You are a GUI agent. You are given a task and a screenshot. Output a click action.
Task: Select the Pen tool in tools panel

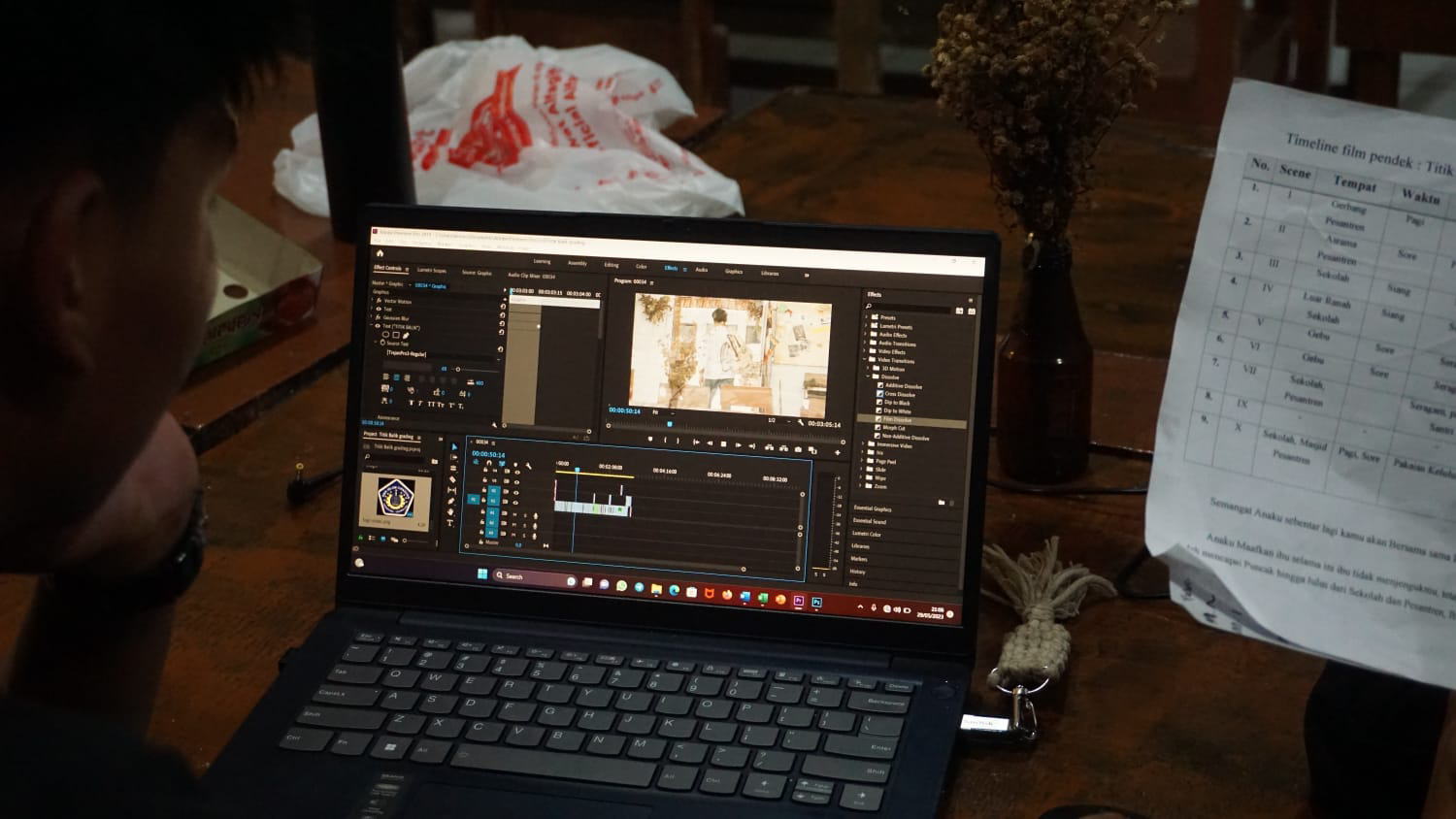point(451,501)
